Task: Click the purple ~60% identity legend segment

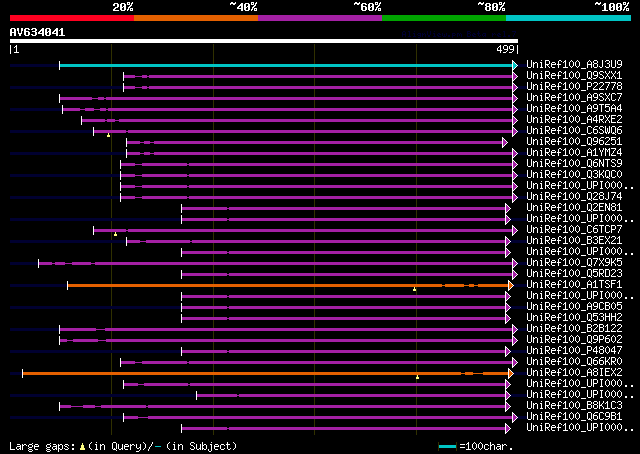Action: coord(320,18)
